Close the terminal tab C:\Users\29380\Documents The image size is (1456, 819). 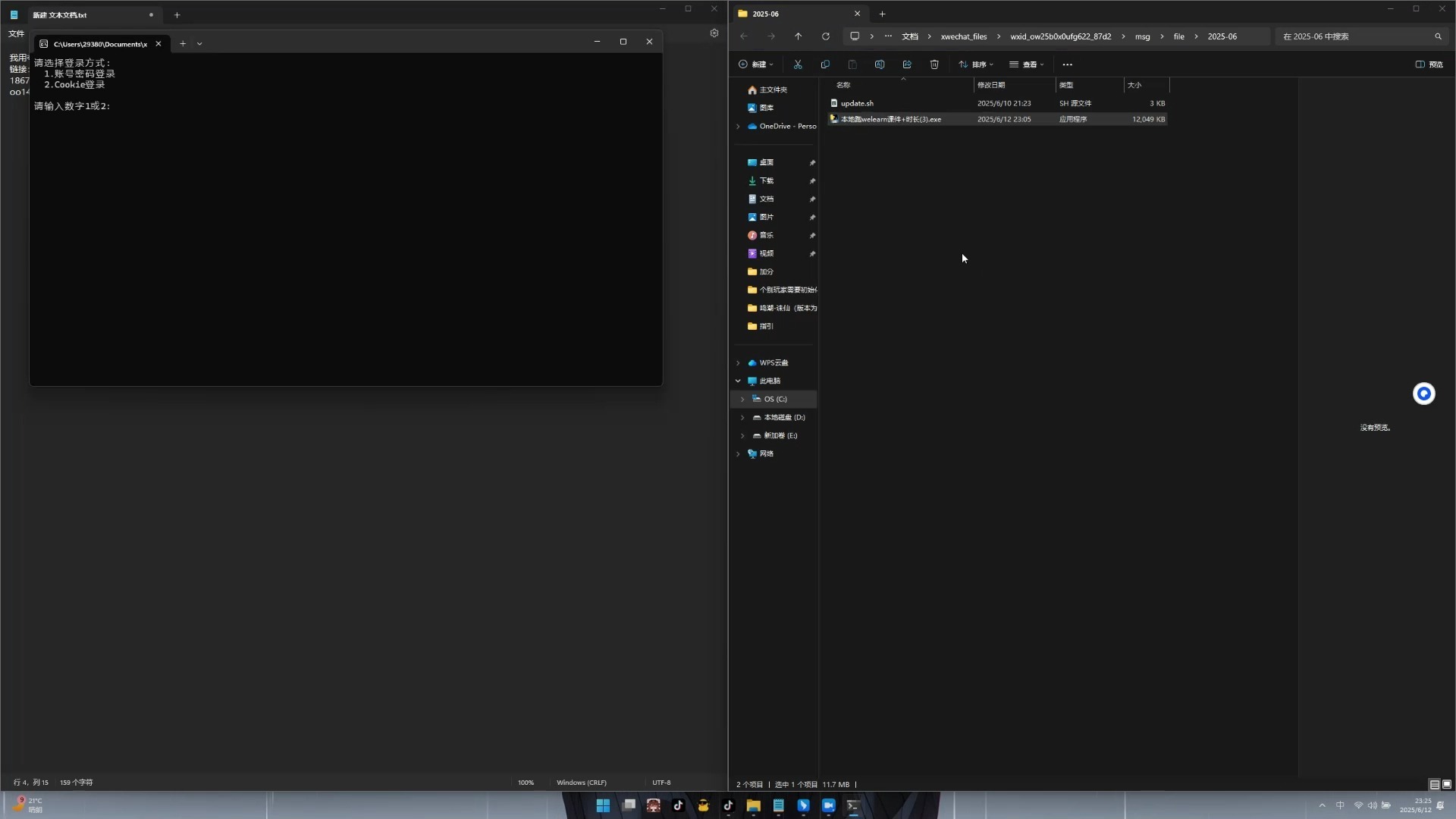point(158,44)
